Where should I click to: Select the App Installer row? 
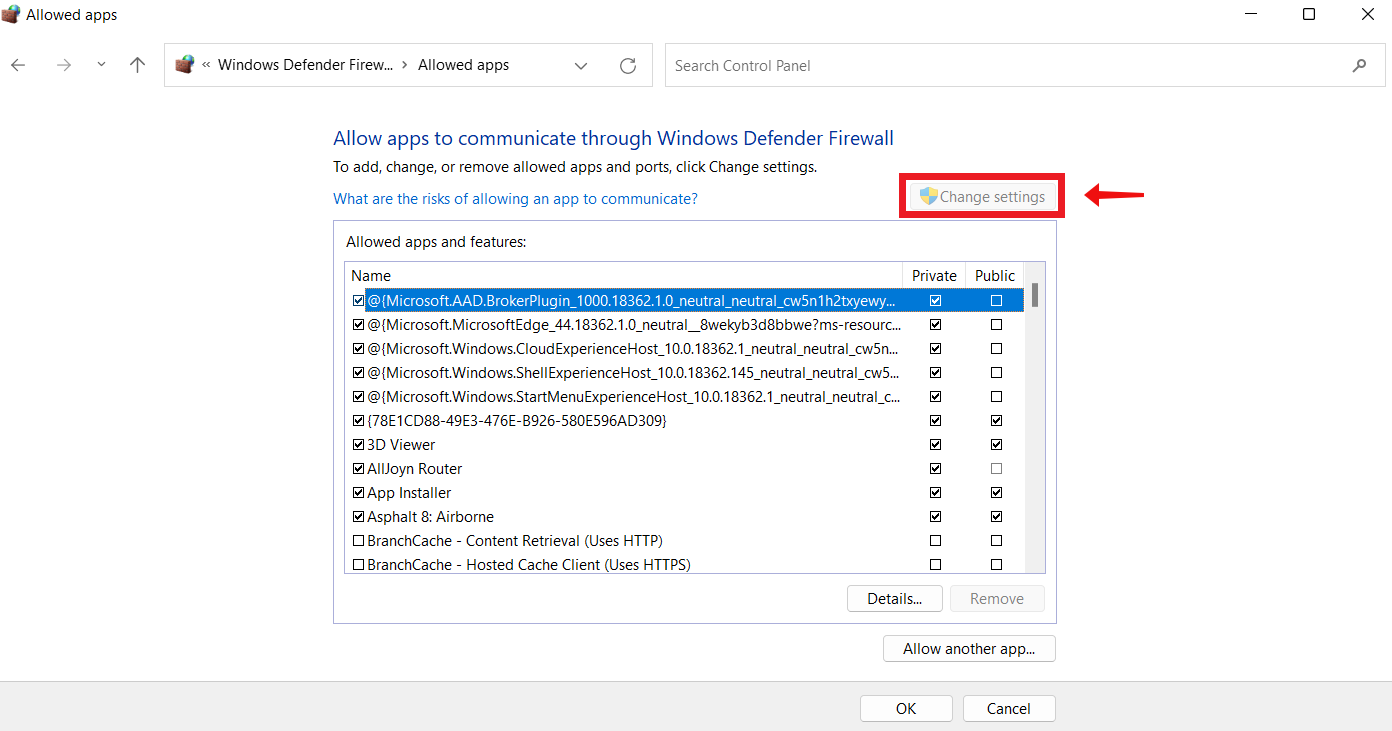coord(684,493)
